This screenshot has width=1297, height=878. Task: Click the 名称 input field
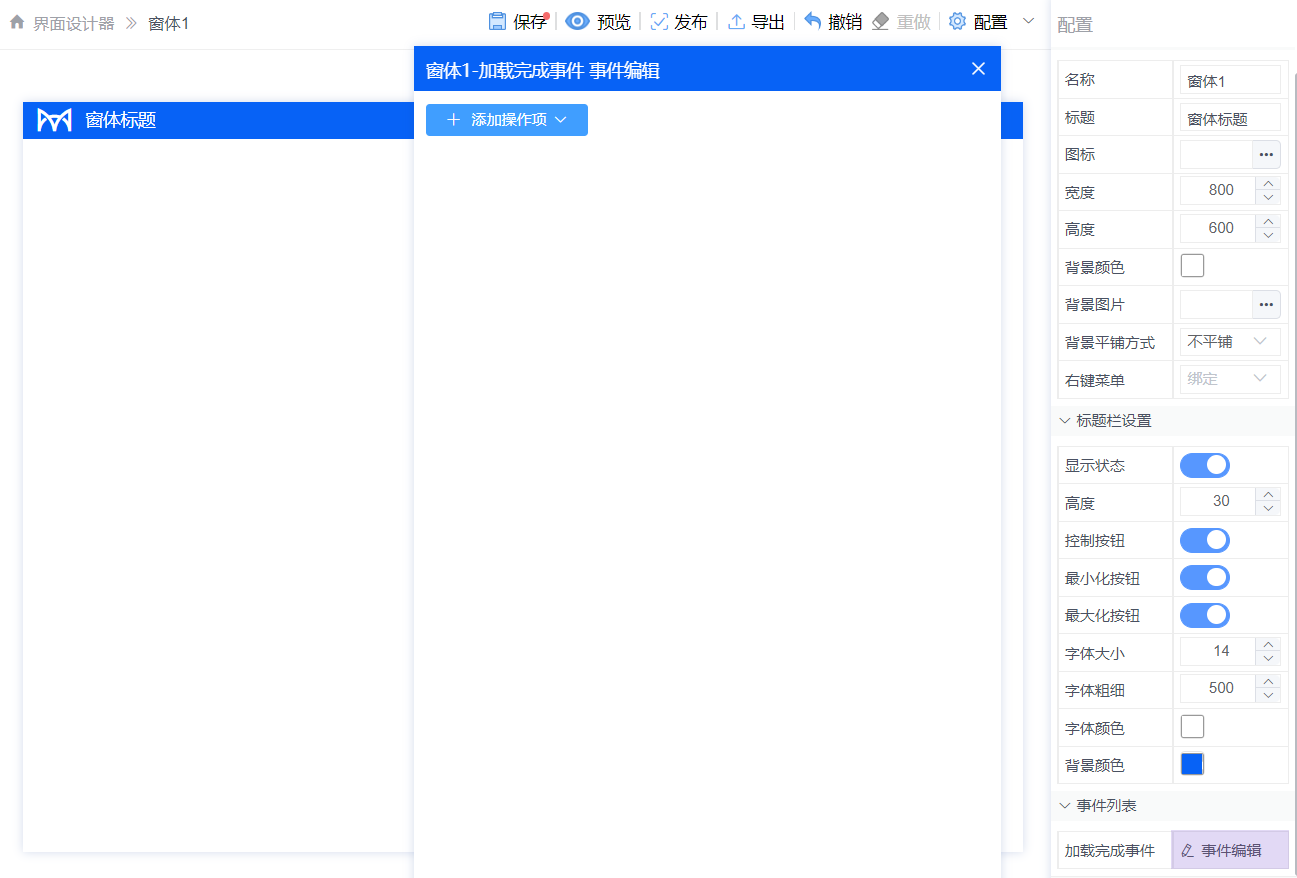(1230, 80)
